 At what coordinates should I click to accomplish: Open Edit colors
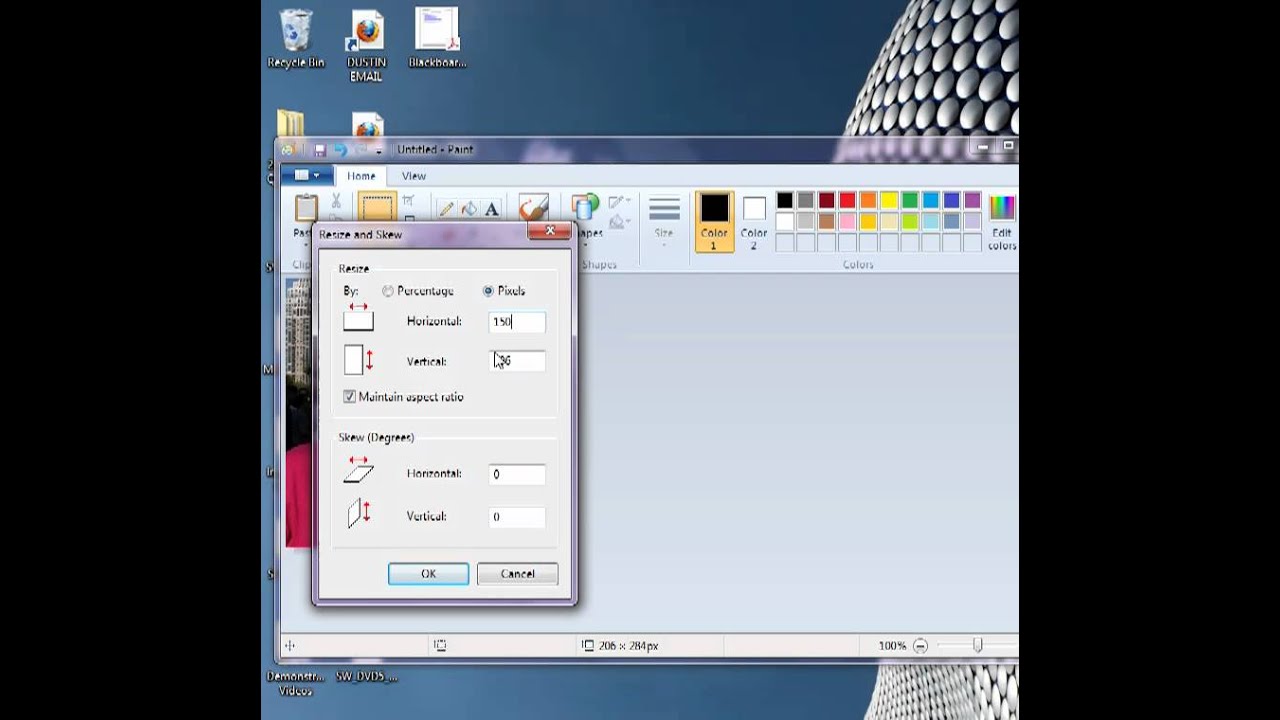click(1002, 221)
